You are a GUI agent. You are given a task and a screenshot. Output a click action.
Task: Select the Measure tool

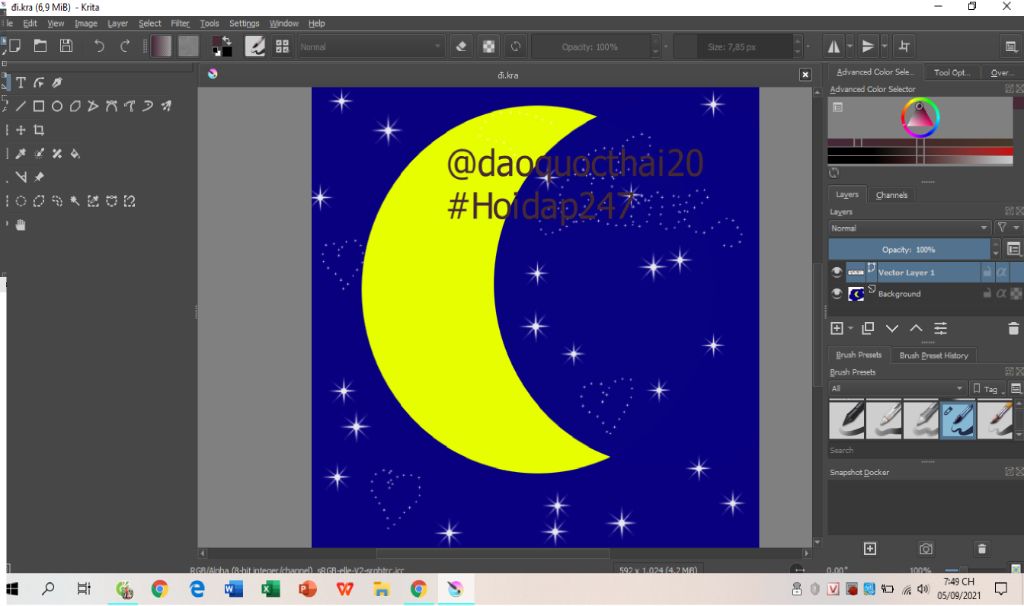[x=21, y=177]
